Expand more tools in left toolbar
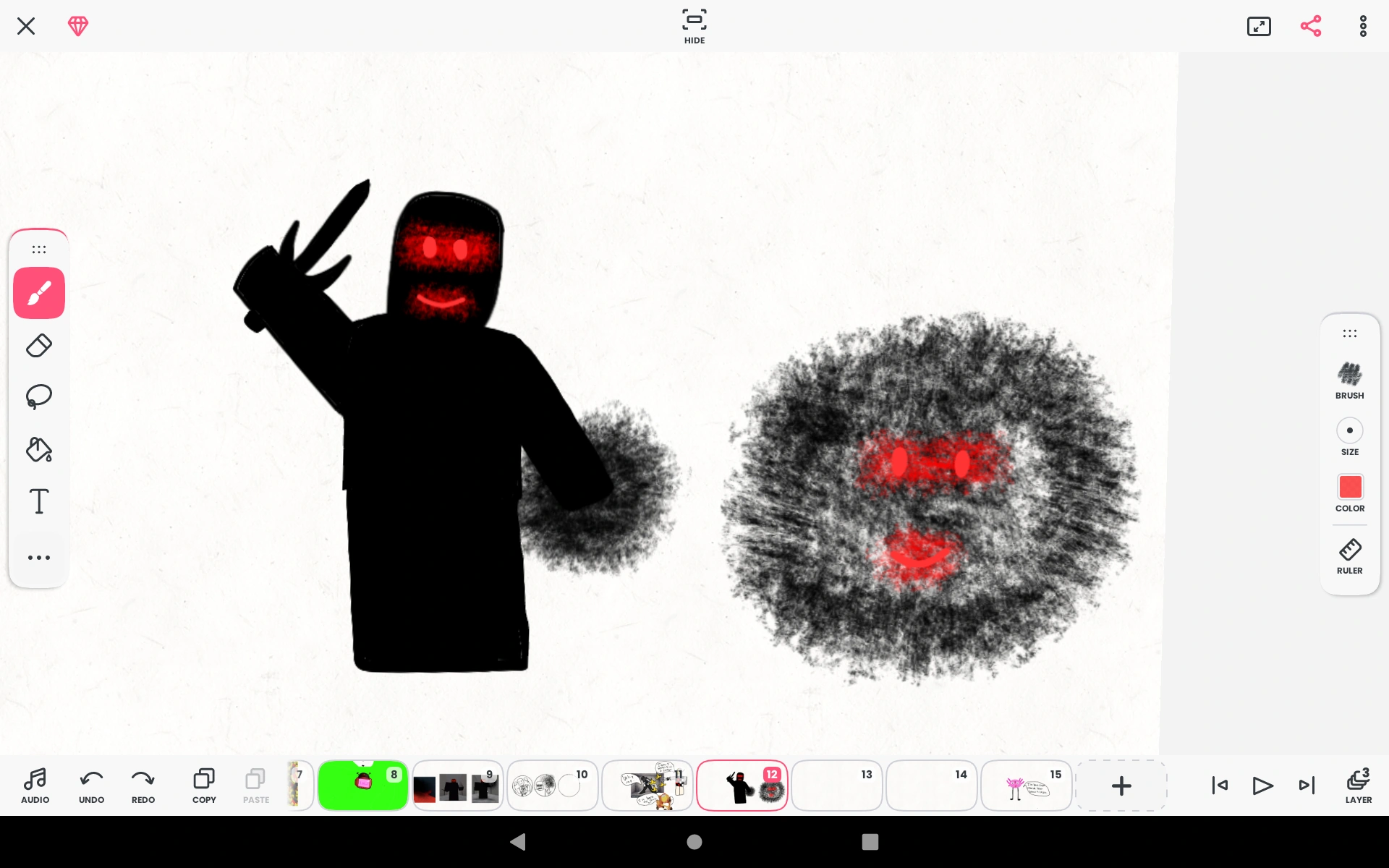The height and width of the screenshot is (868, 1389). (x=39, y=558)
